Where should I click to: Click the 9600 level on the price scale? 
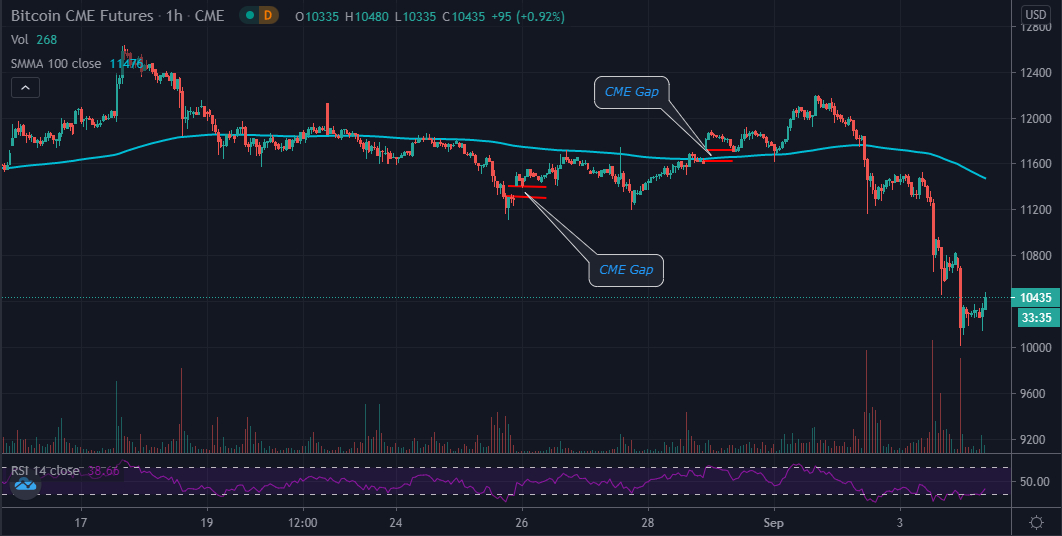pyautogui.click(x=1036, y=394)
